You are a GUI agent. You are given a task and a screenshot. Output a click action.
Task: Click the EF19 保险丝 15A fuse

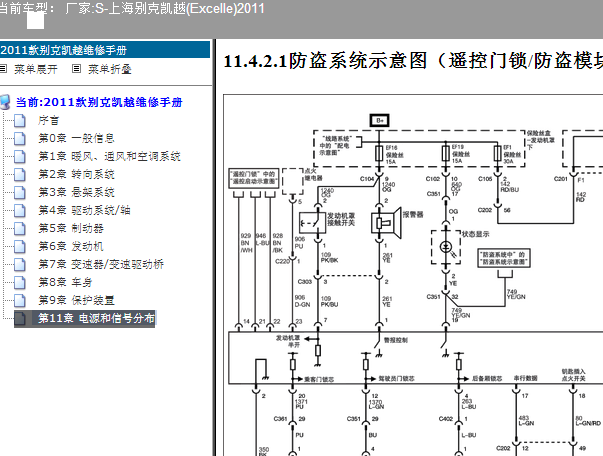pos(446,153)
